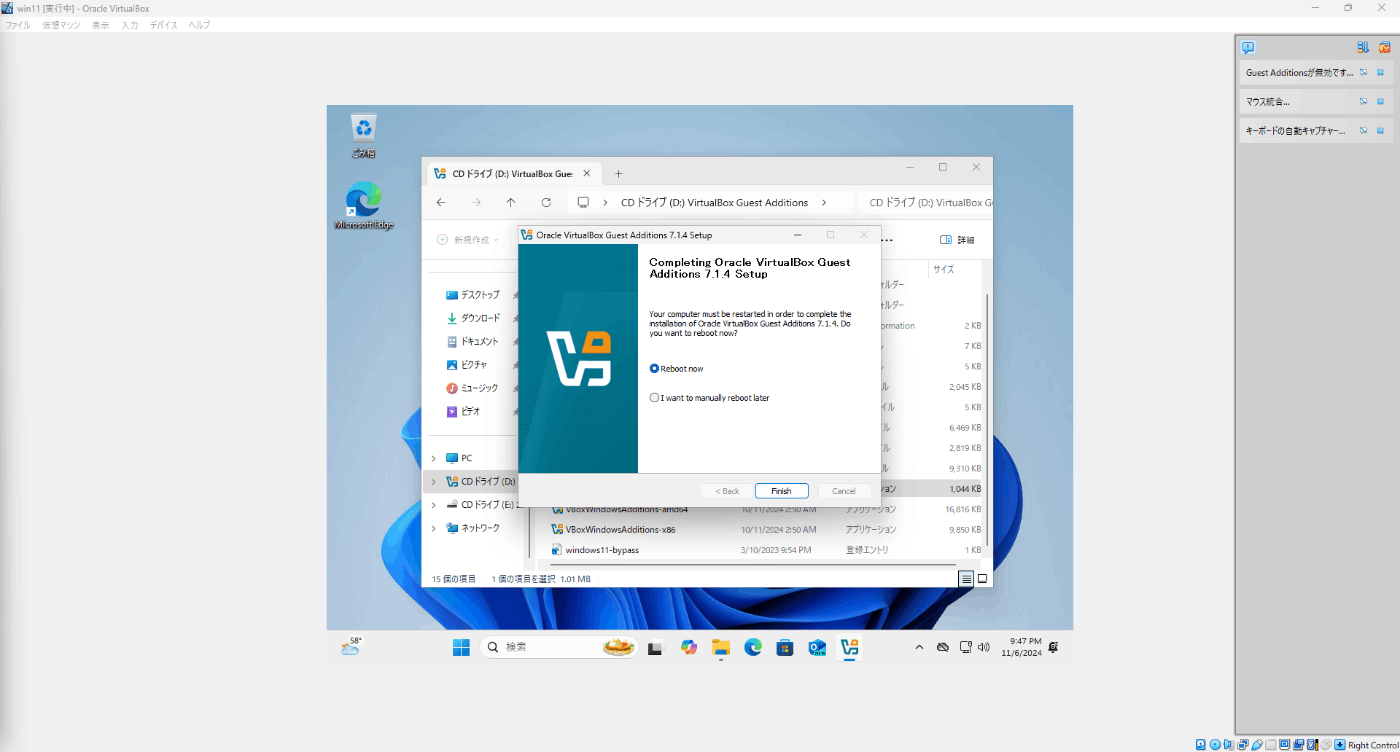
Task: Click the USB status bar icon
Action: (1257, 745)
